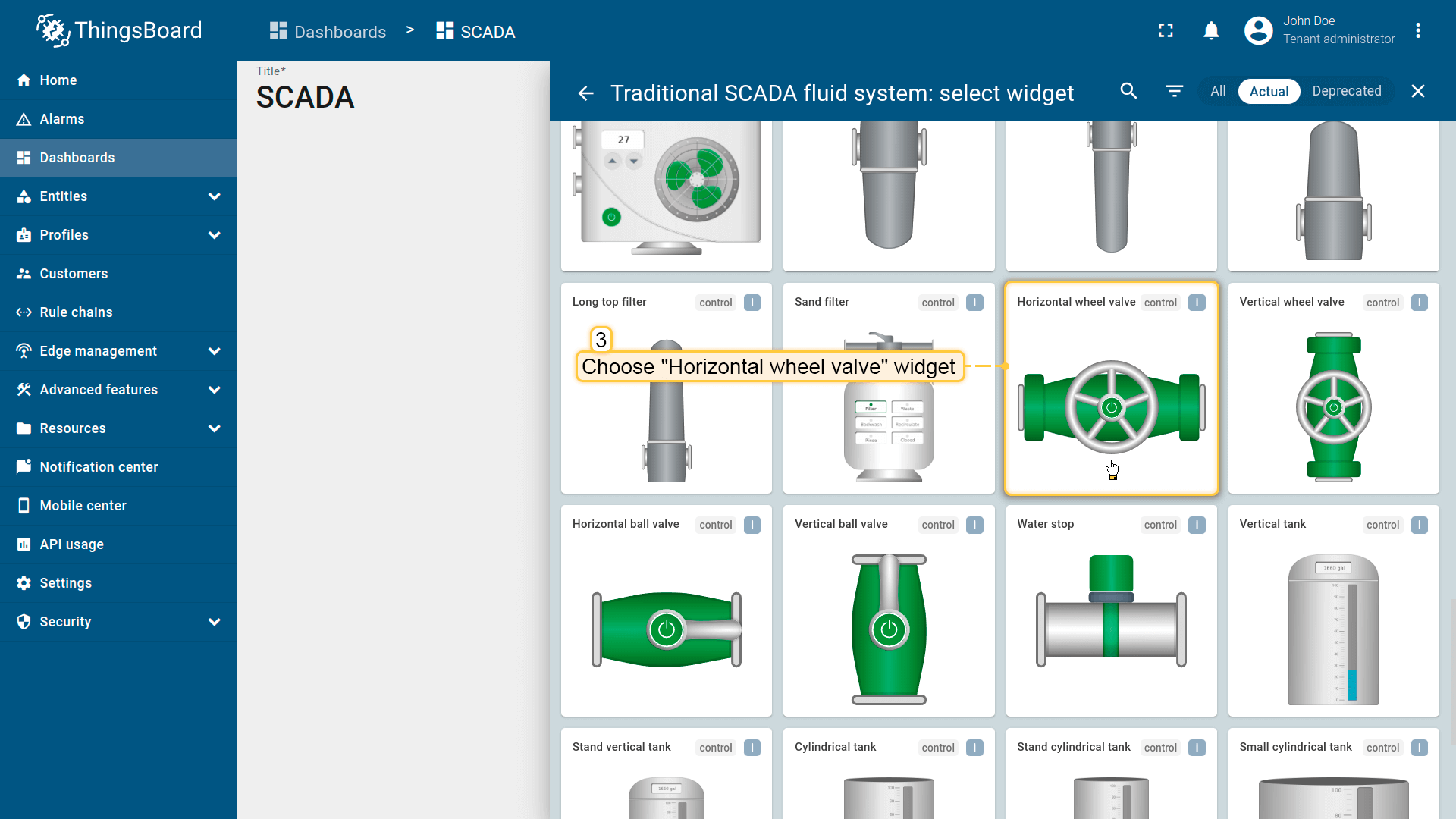
Task: Open the user options three-dot menu
Action: coord(1417,30)
